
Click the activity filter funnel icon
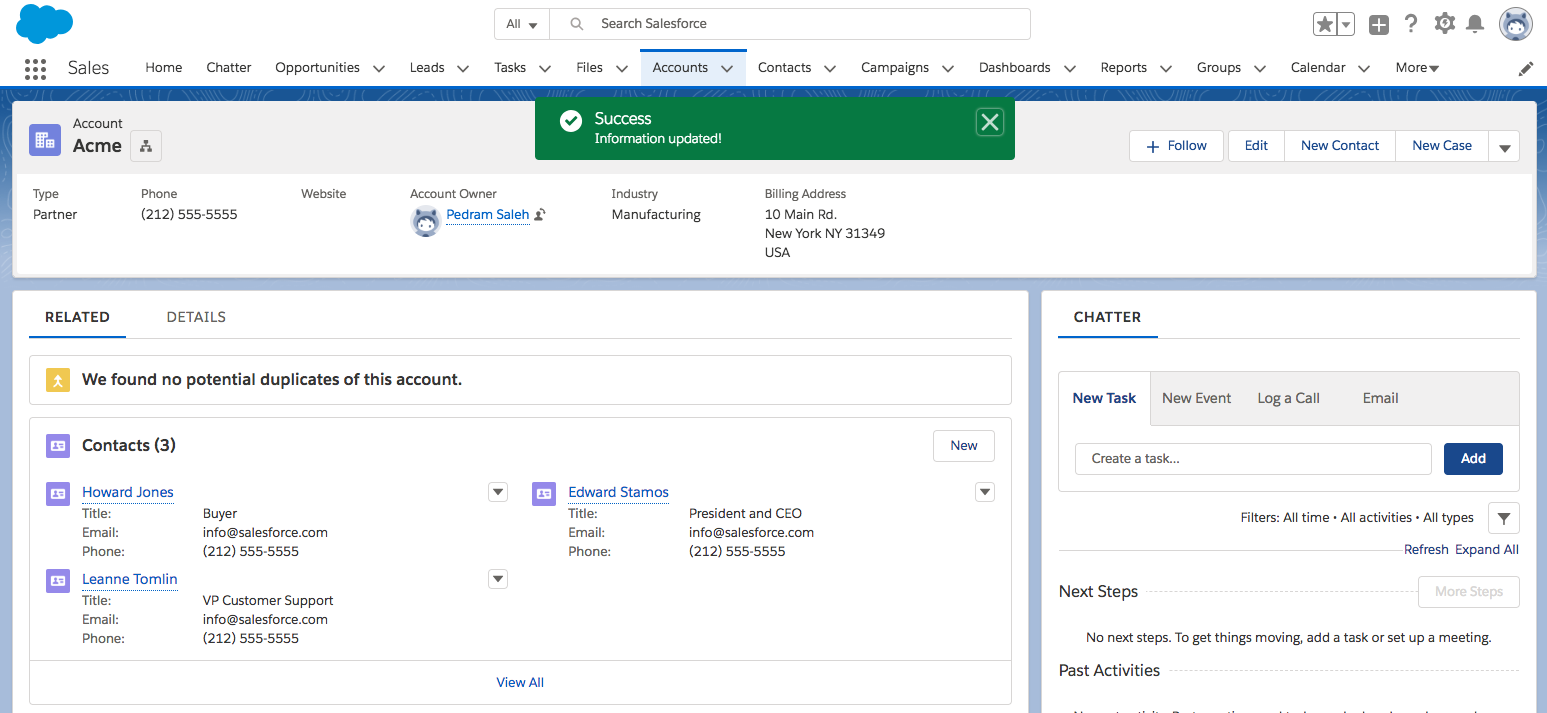(x=1503, y=518)
